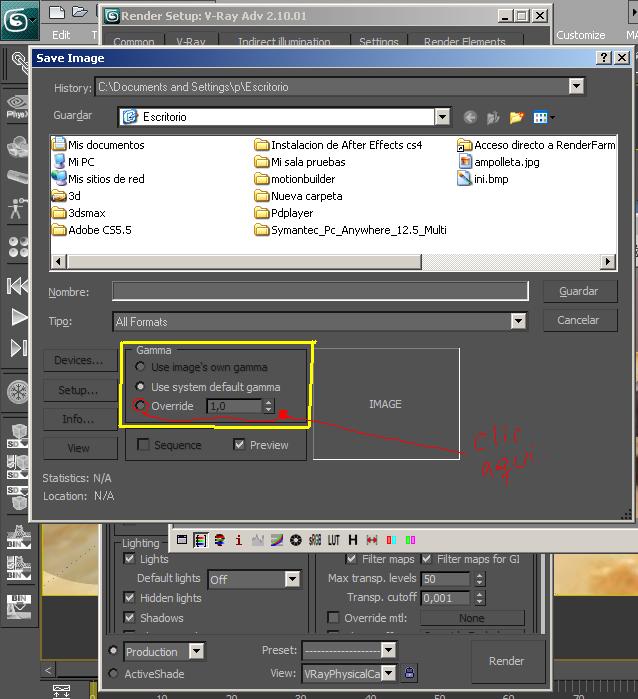Toggle sRGB color space display
Viewport: 638px width, 699px height.
pyautogui.click(x=315, y=540)
